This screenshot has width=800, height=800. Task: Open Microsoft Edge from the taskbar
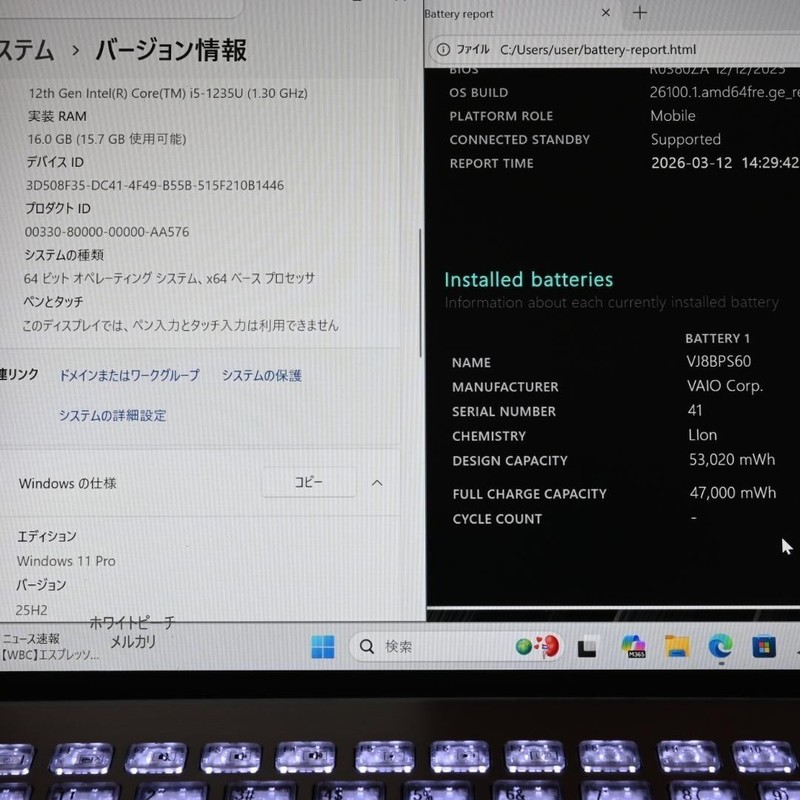720,646
